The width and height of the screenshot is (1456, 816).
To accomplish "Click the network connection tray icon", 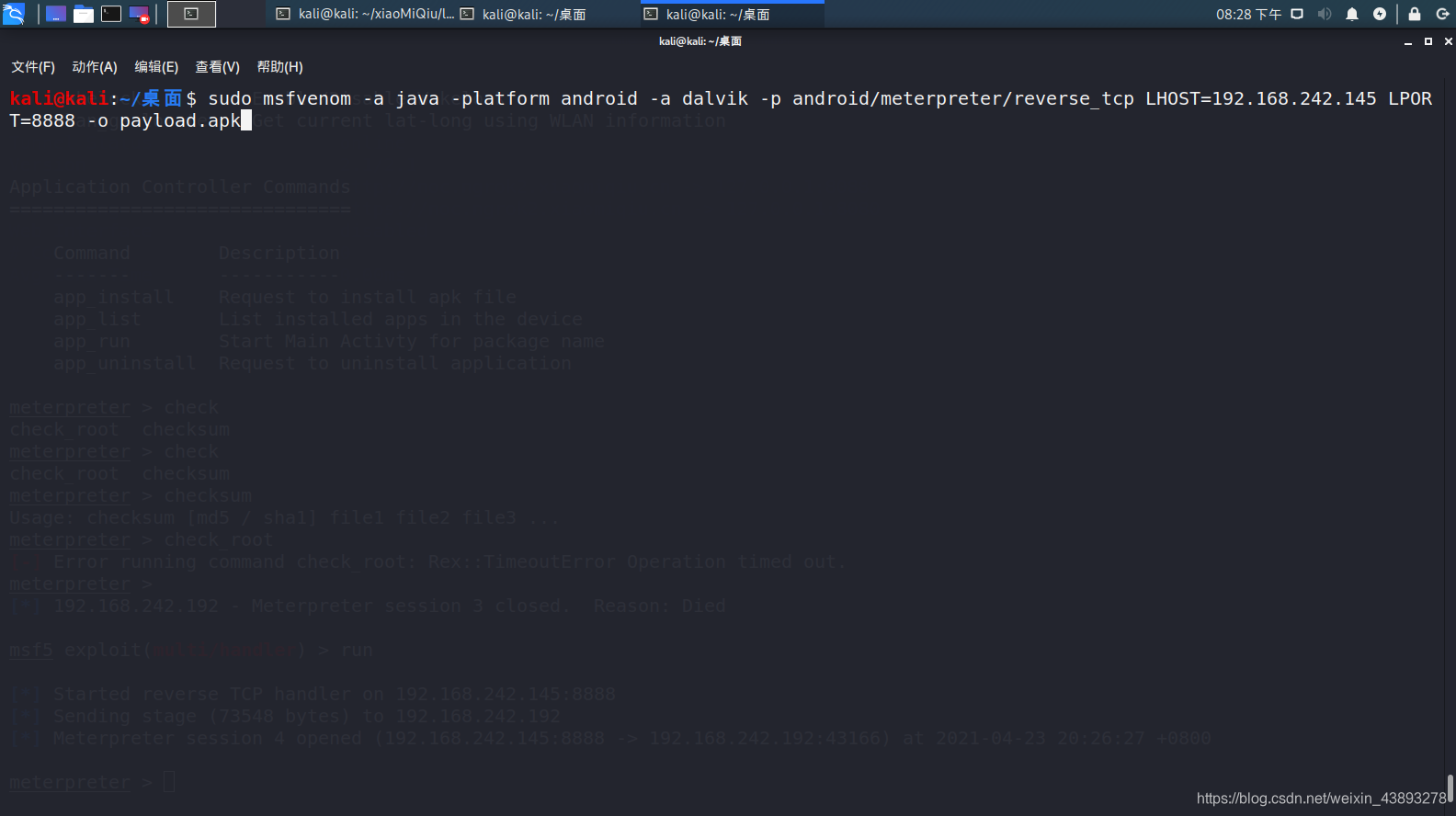I will (1297, 14).
